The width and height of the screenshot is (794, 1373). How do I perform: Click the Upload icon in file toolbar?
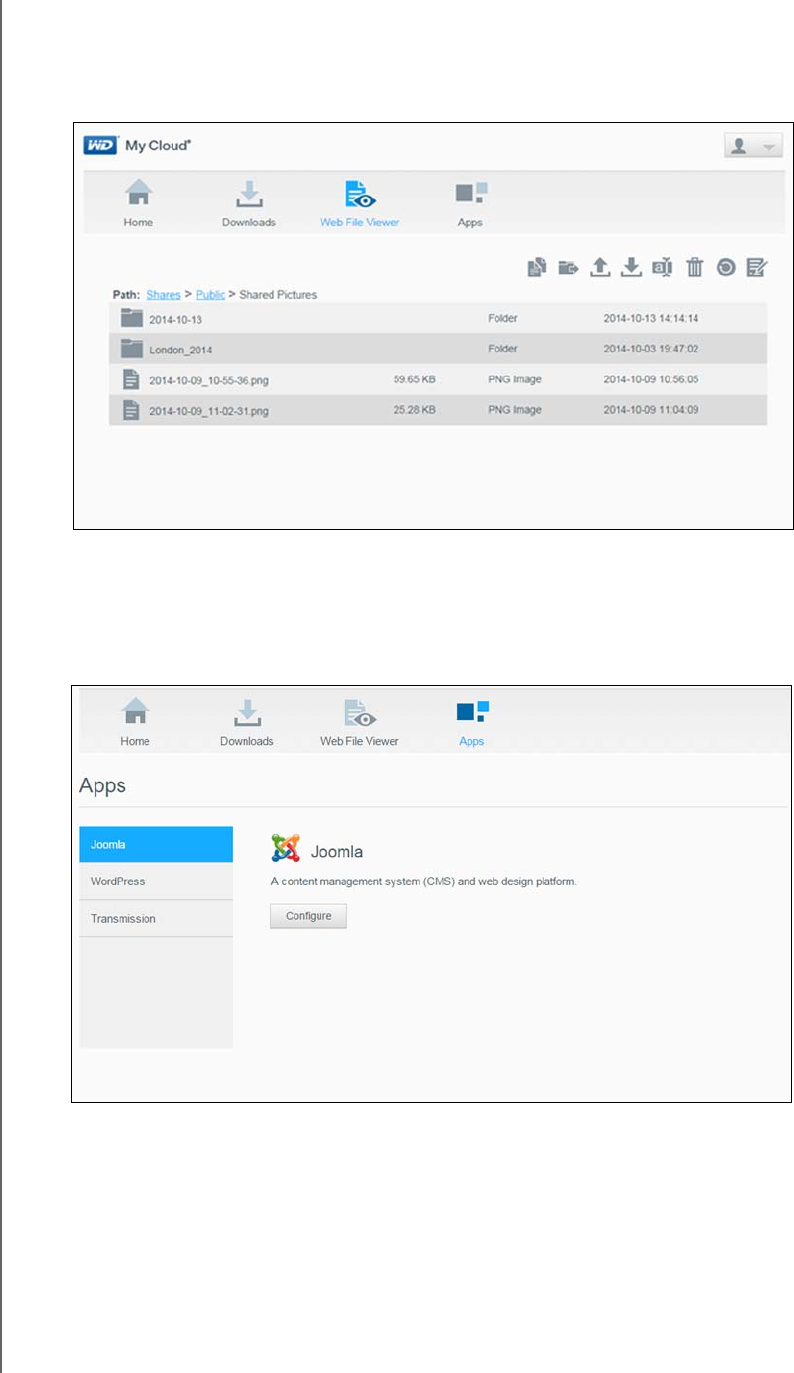pos(600,267)
